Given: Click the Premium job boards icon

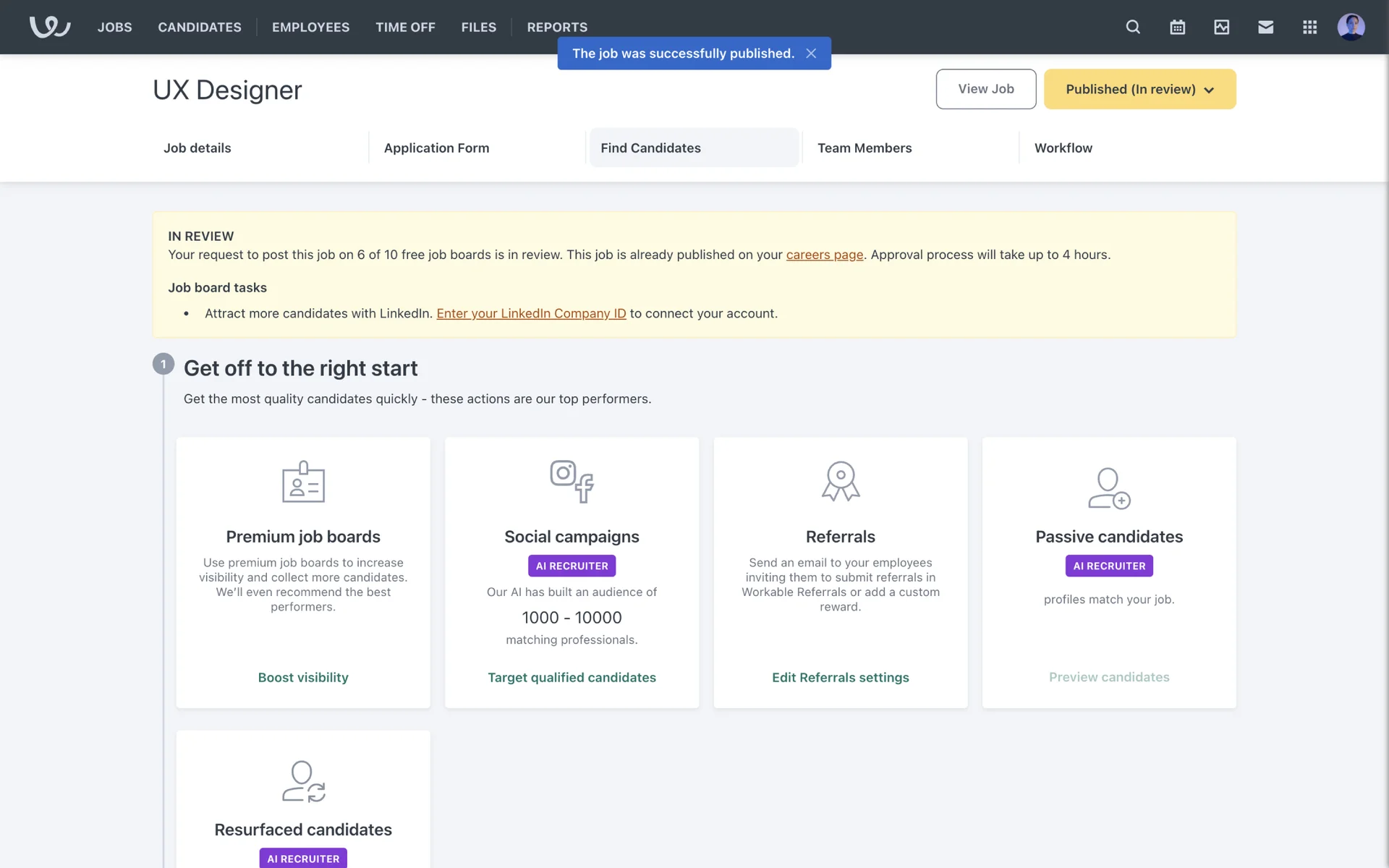Looking at the screenshot, I should pos(303,482).
